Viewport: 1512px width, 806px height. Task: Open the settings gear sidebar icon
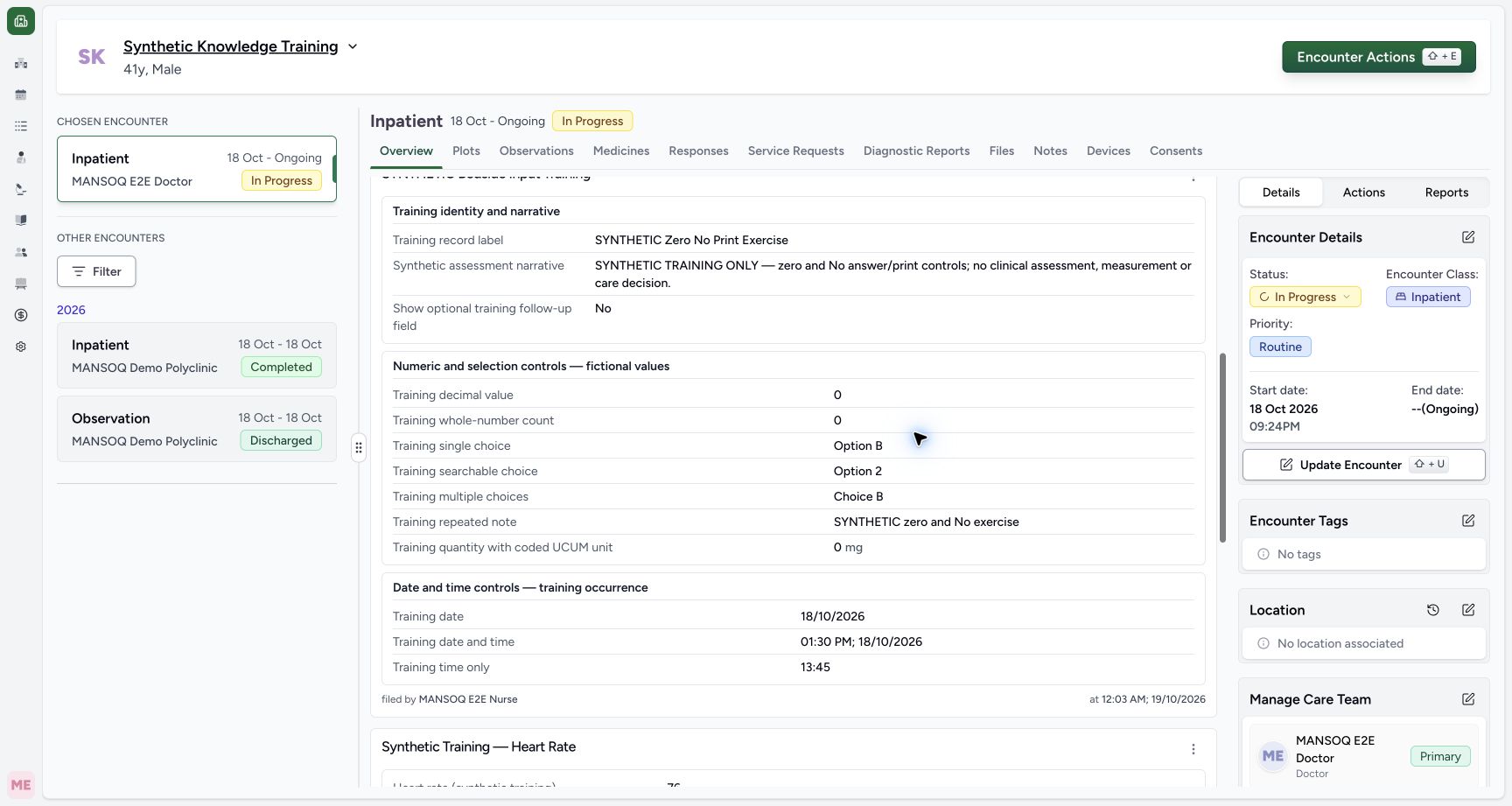(x=21, y=347)
